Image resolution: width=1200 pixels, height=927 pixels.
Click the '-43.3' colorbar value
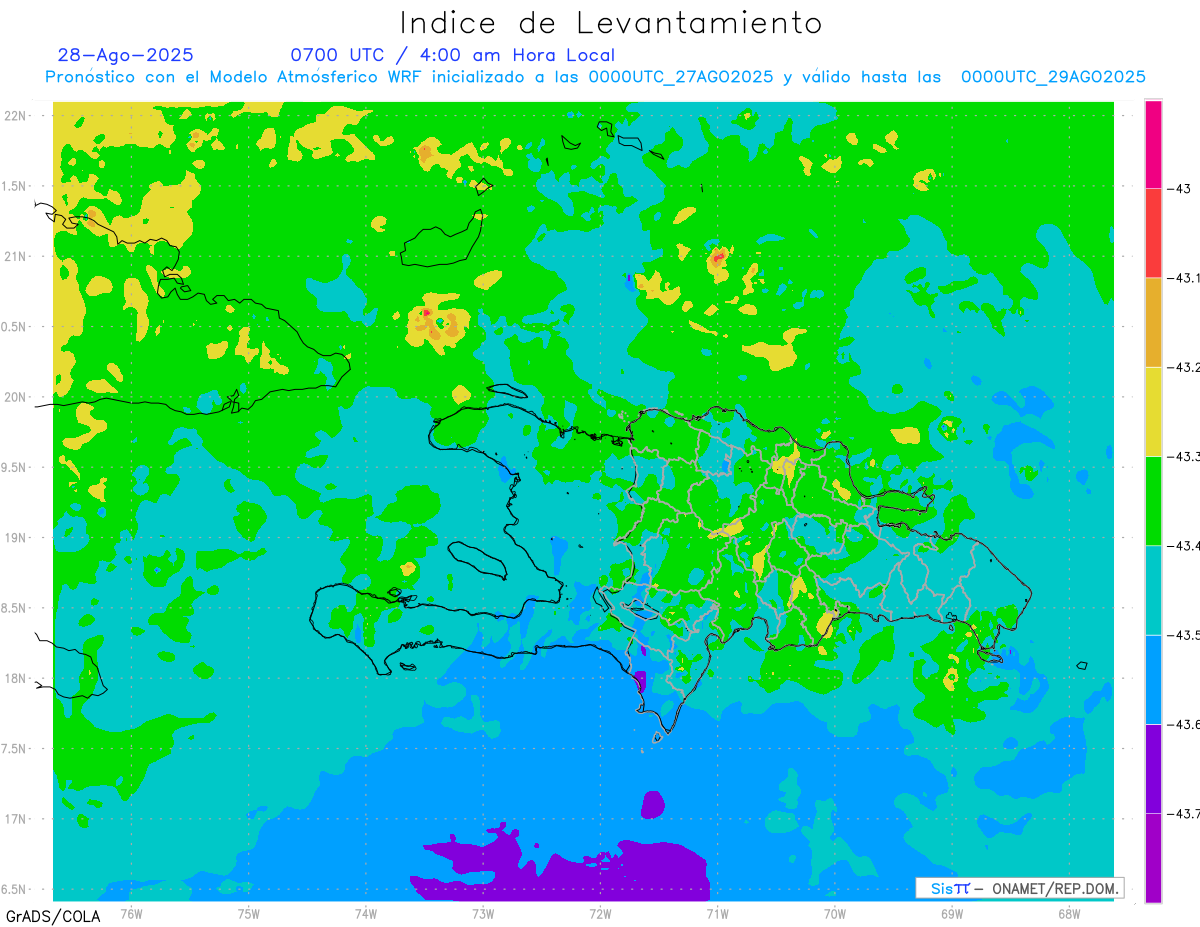1184,456
